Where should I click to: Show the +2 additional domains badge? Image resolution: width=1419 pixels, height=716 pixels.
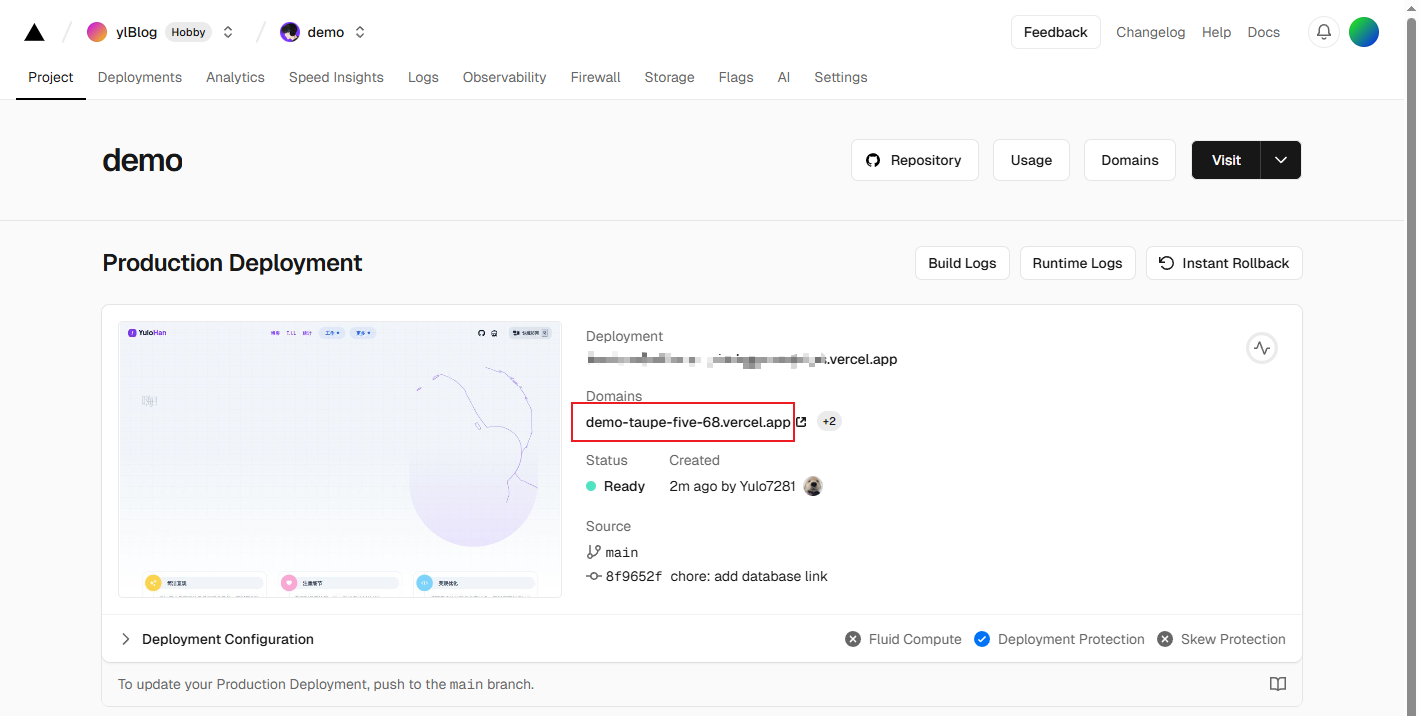829,422
